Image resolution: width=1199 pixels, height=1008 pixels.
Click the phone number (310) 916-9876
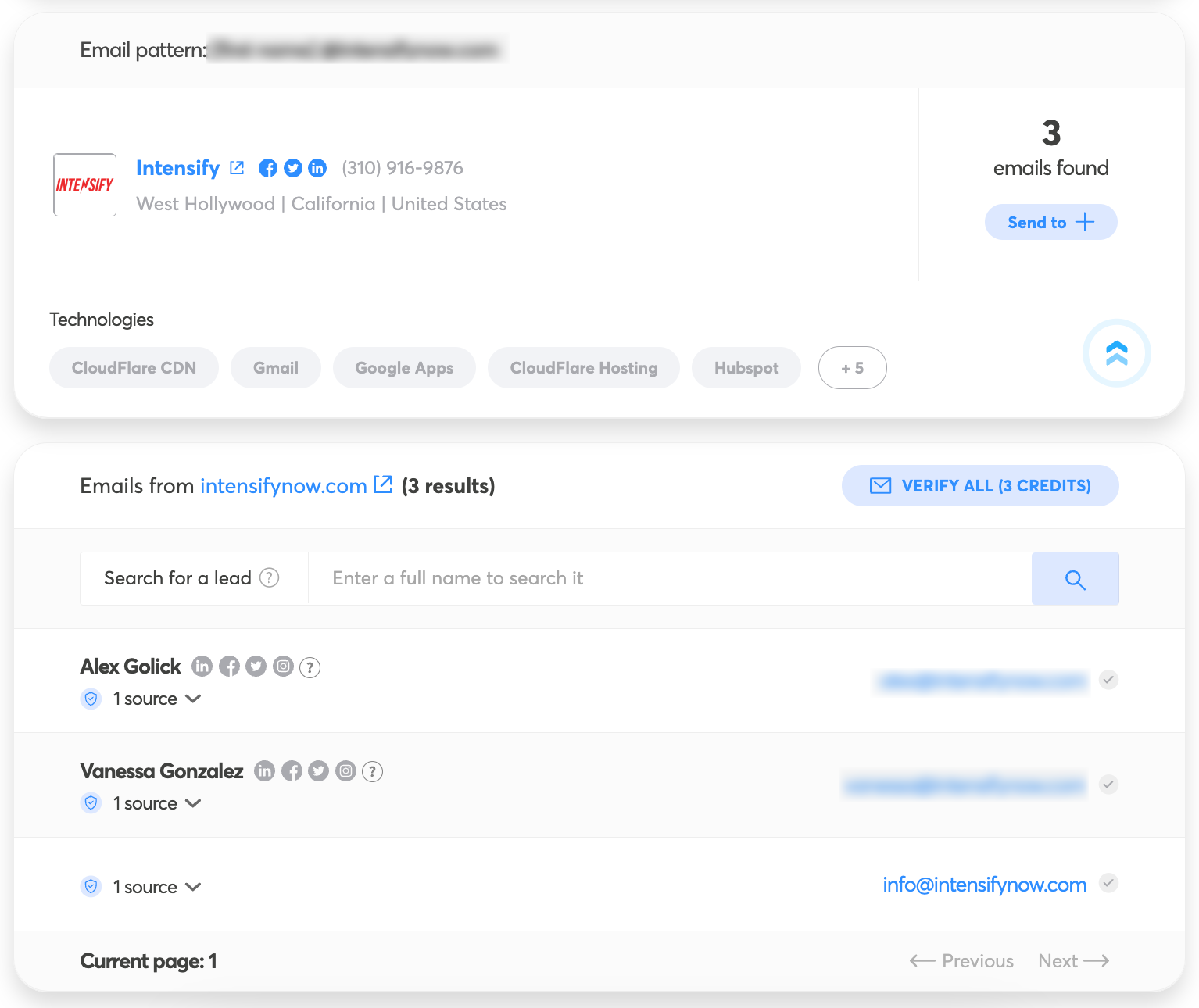pos(403,168)
